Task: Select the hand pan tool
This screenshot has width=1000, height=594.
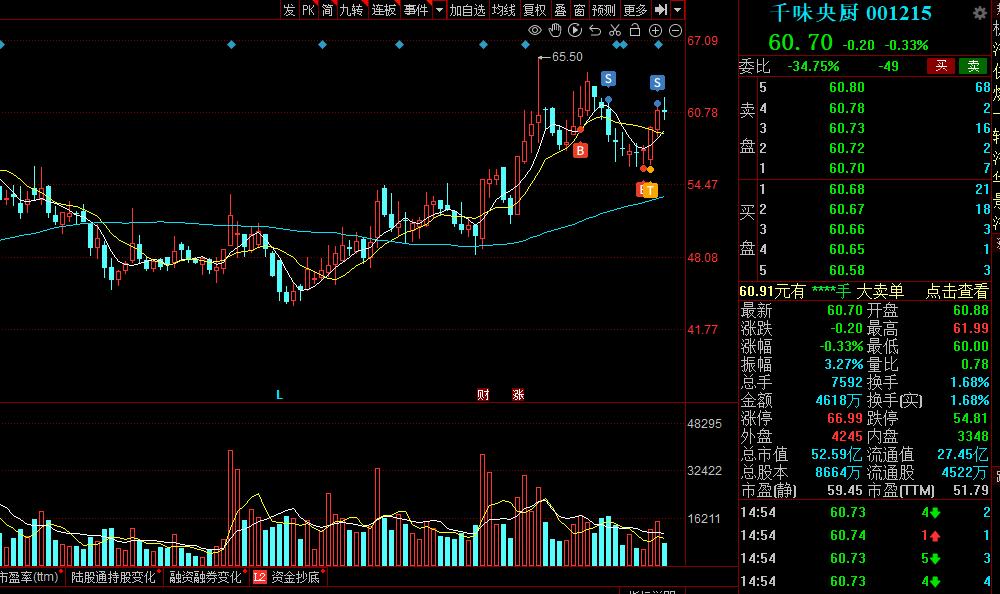Action: click(x=555, y=30)
